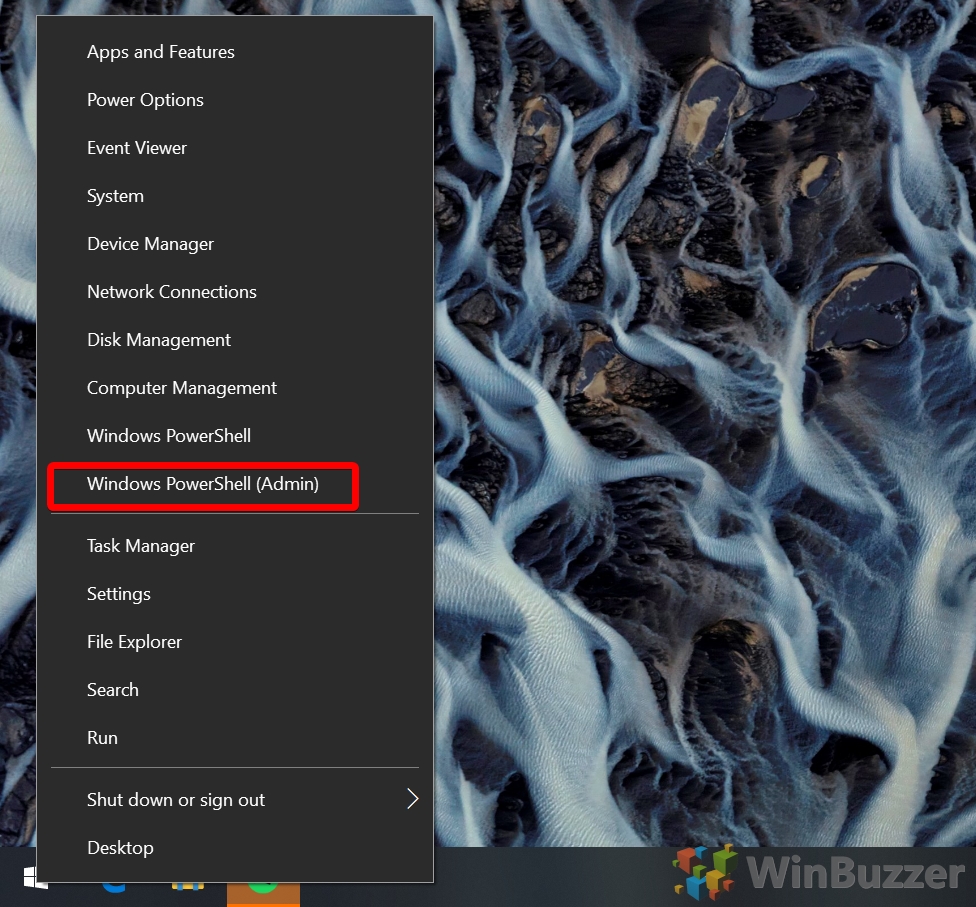Image resolution: width=976 pixels, height=907 pixels.
Task: Open Apps and Features
Action: [235, 52]
